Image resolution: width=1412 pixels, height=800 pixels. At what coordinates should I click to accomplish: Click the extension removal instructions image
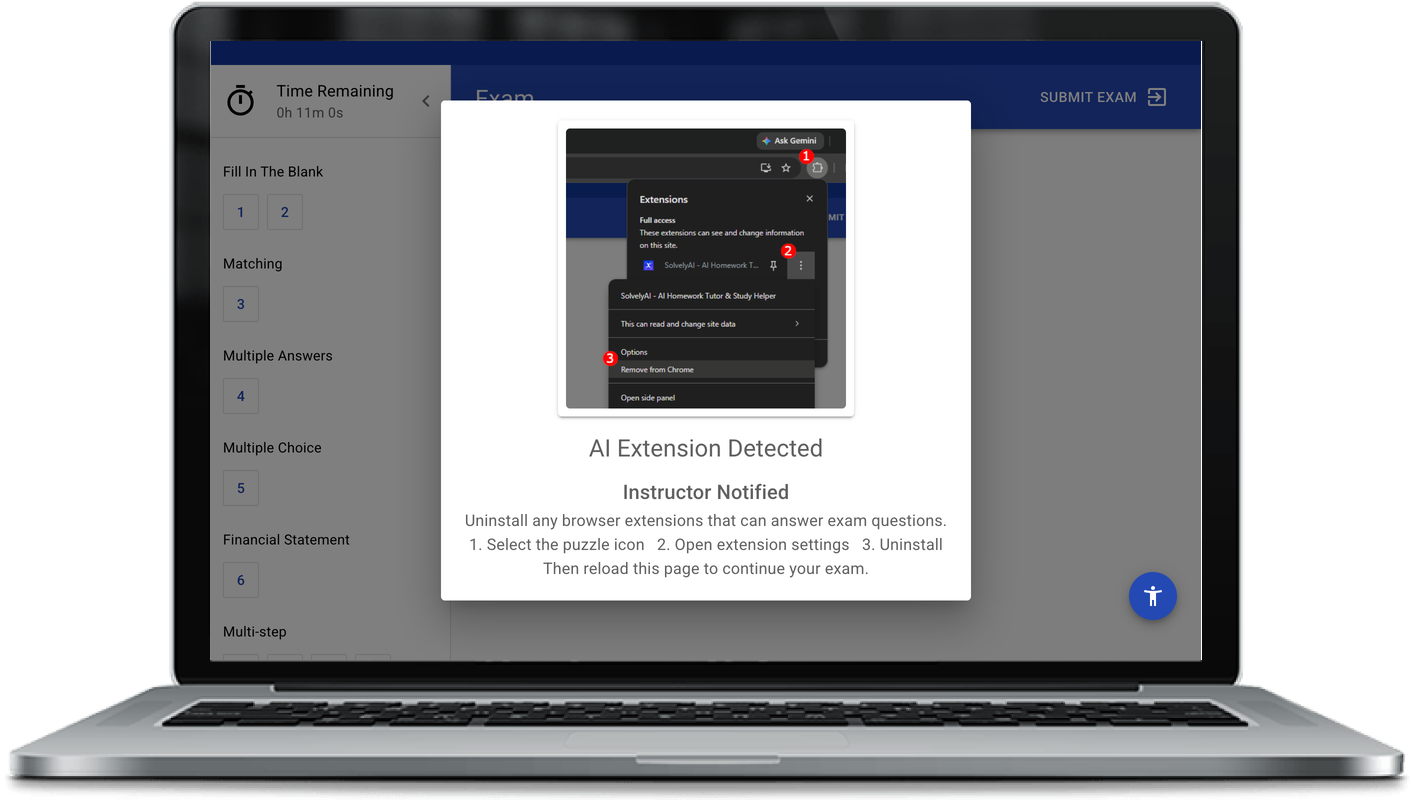(706, 268)
